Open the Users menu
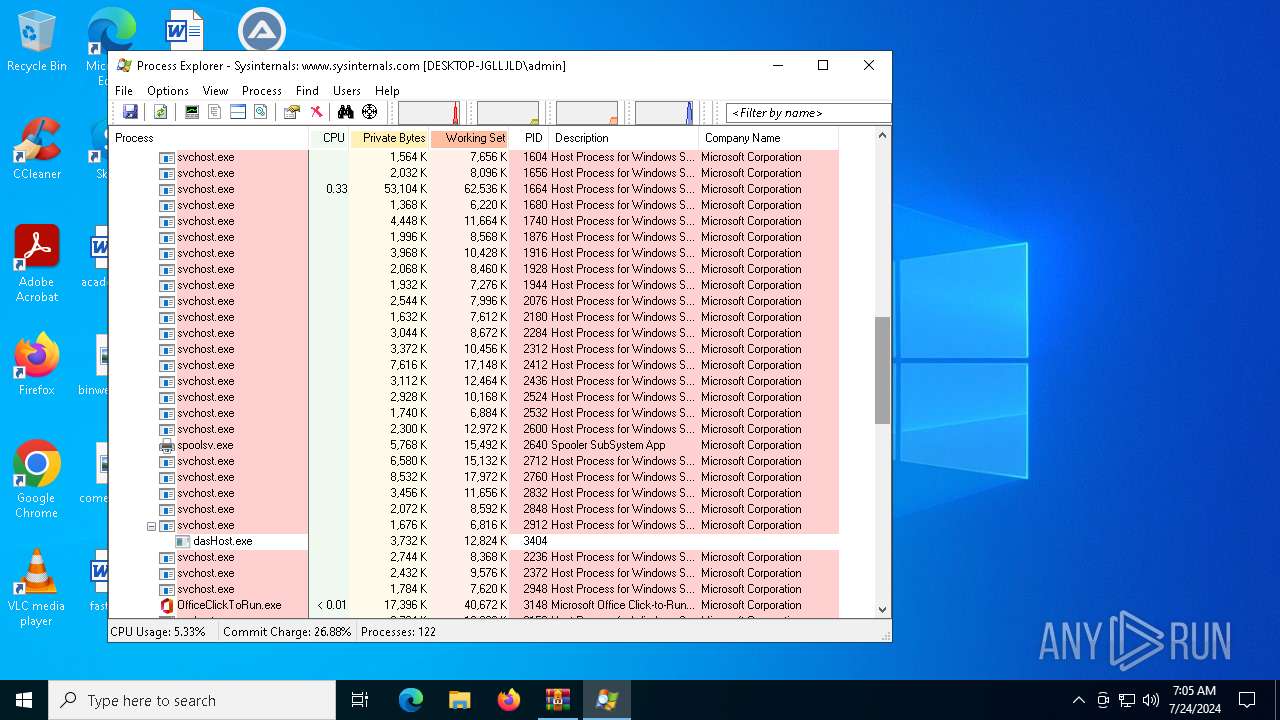This screenshot has width=1280, height=720. [347, 90]
